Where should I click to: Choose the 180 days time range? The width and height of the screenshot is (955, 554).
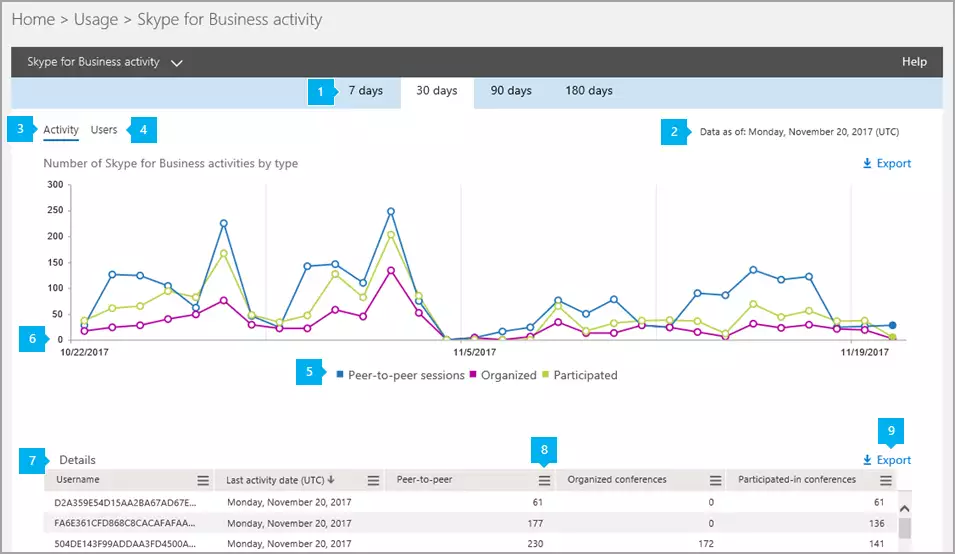click(588, 91)
